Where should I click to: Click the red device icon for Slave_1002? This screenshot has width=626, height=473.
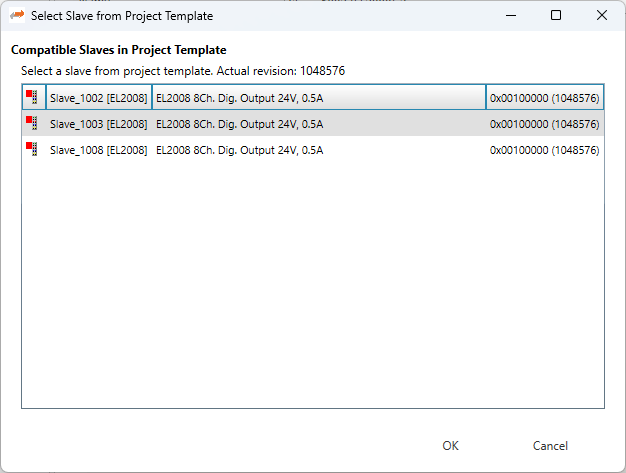click(x=32, y=97)
